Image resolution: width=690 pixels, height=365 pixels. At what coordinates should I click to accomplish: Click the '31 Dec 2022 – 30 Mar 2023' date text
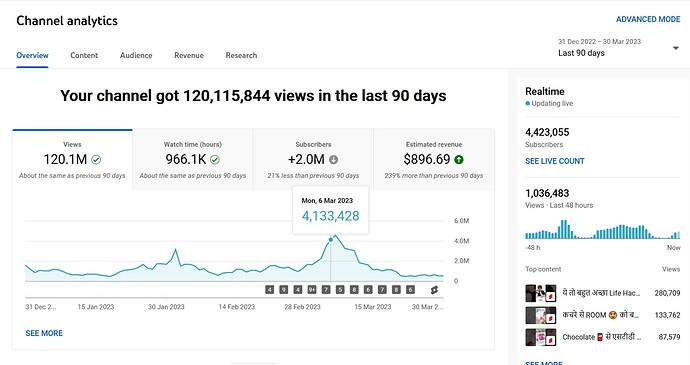[x=599, y=41]
